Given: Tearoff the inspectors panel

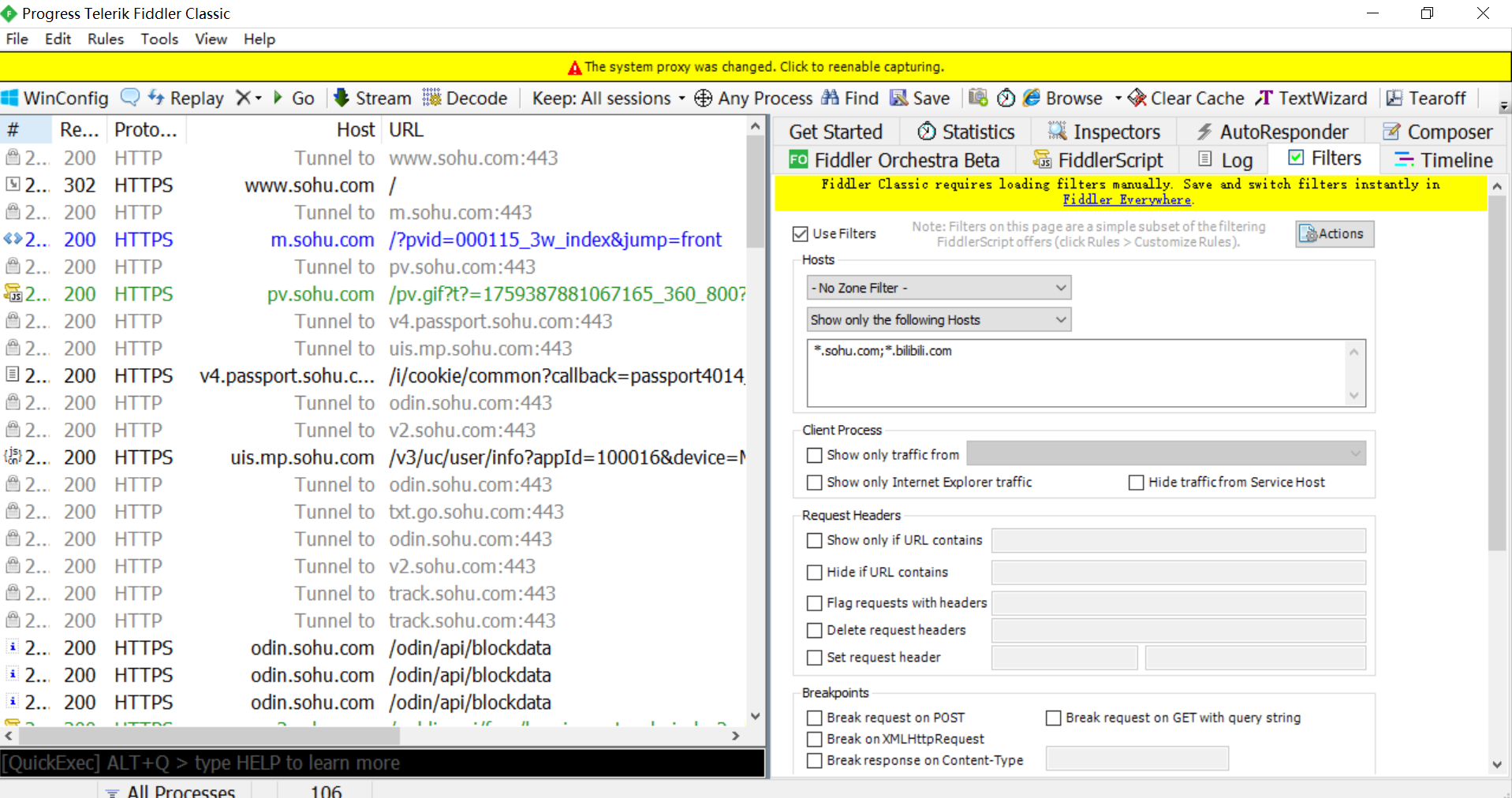Looking at the screenshot, I should [x=1426, y=98].
